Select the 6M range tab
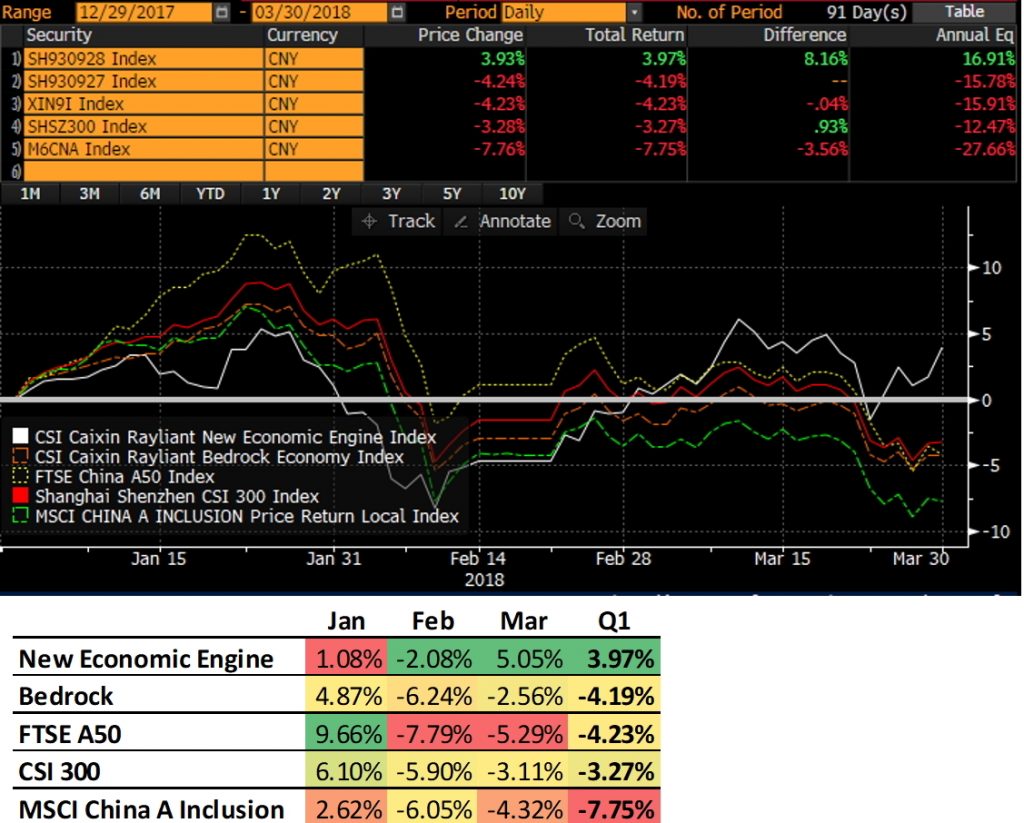 (150, 194)
